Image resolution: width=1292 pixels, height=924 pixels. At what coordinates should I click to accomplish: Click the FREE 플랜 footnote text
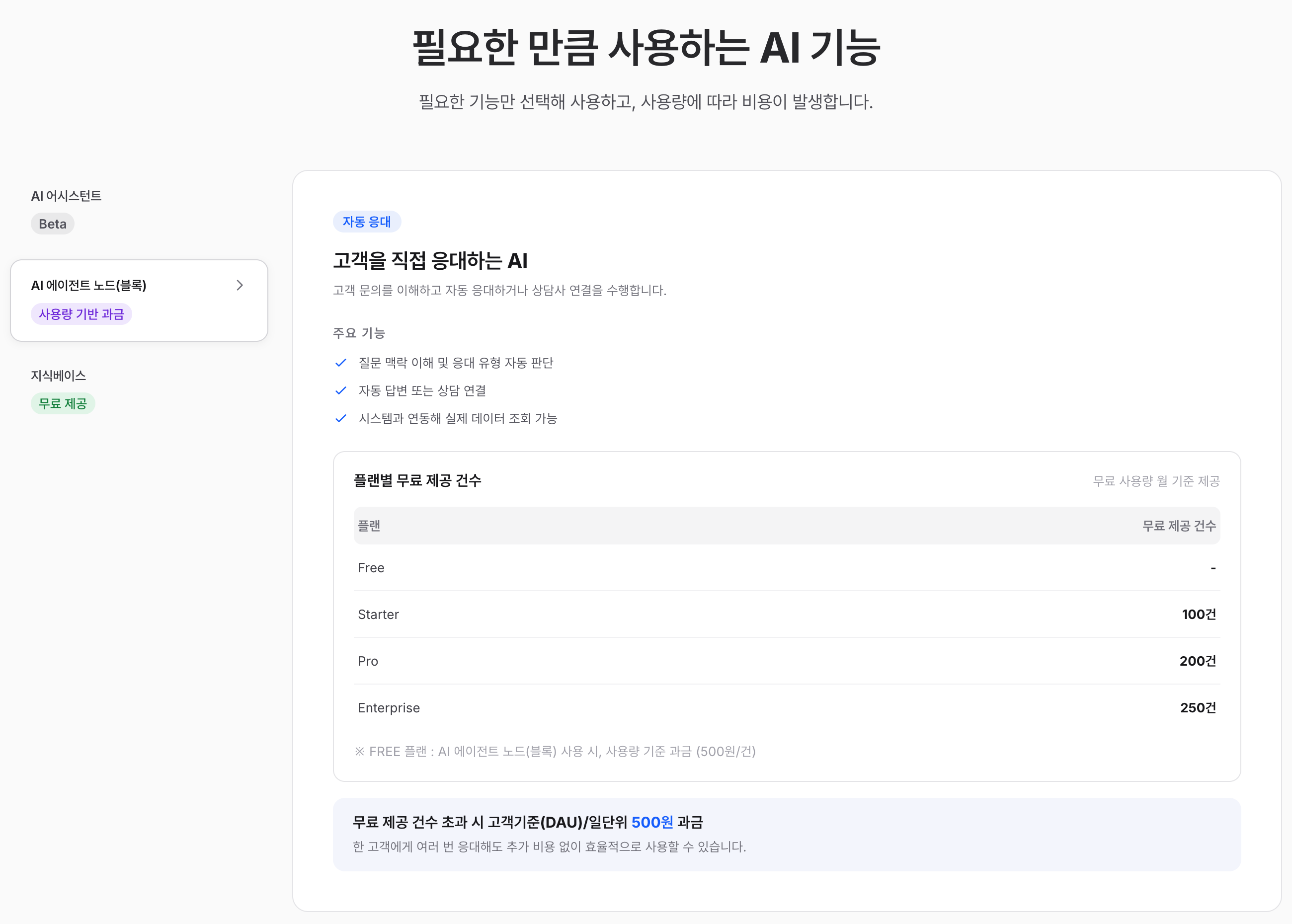coord(555,752)
